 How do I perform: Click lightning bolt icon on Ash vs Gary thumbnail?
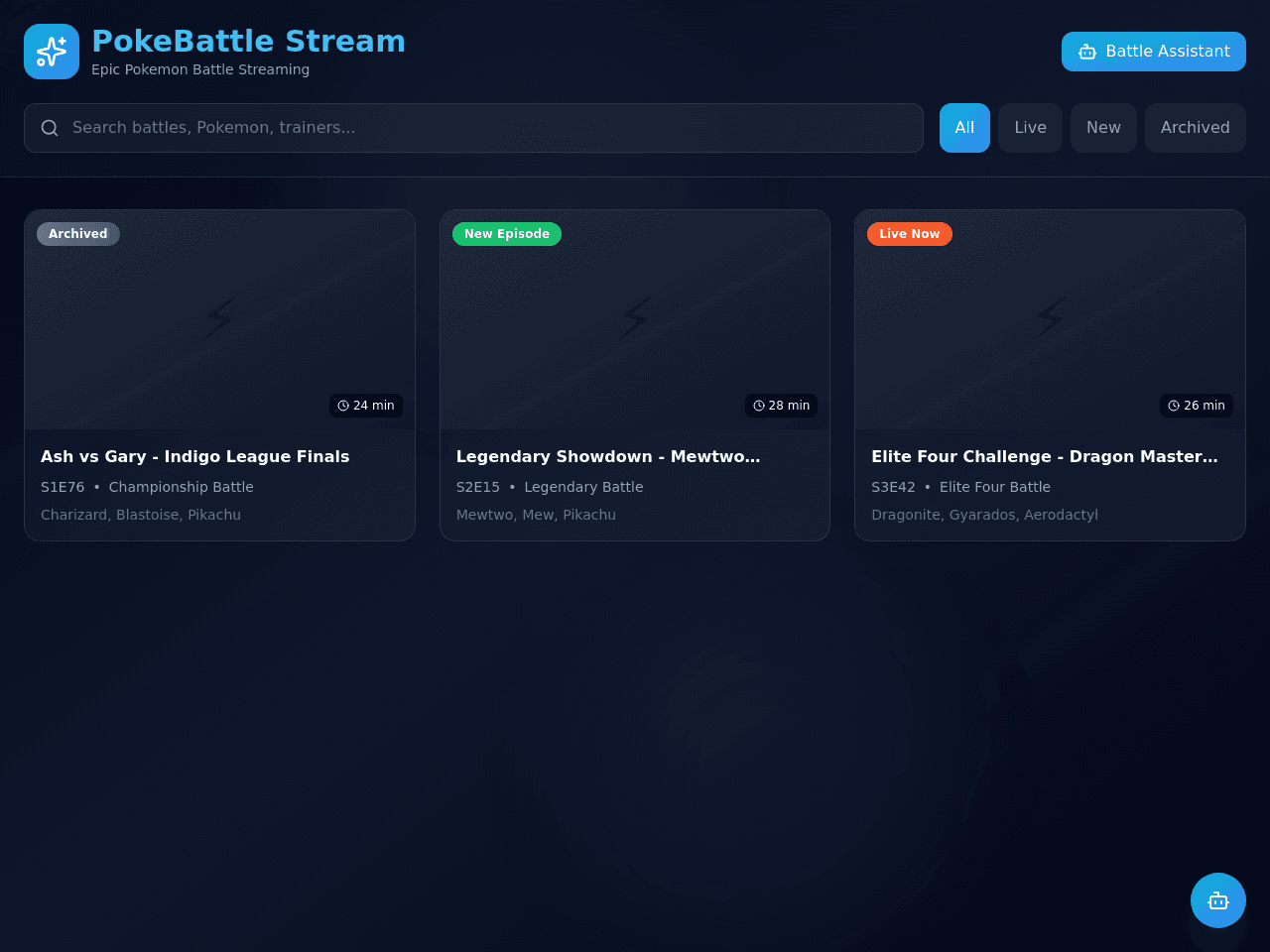tap(219, 318)
